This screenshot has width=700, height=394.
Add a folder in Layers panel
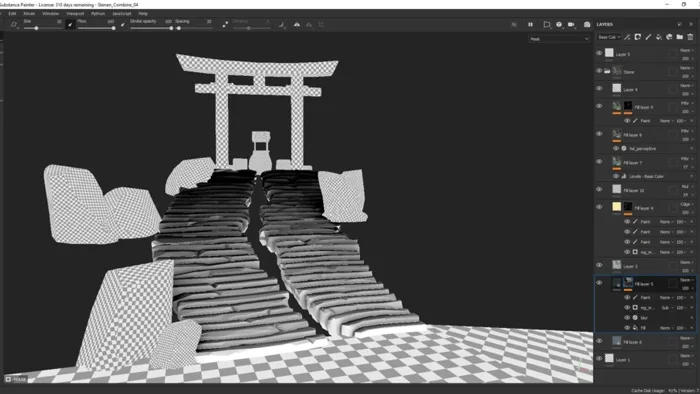click(x=679, y=37)
